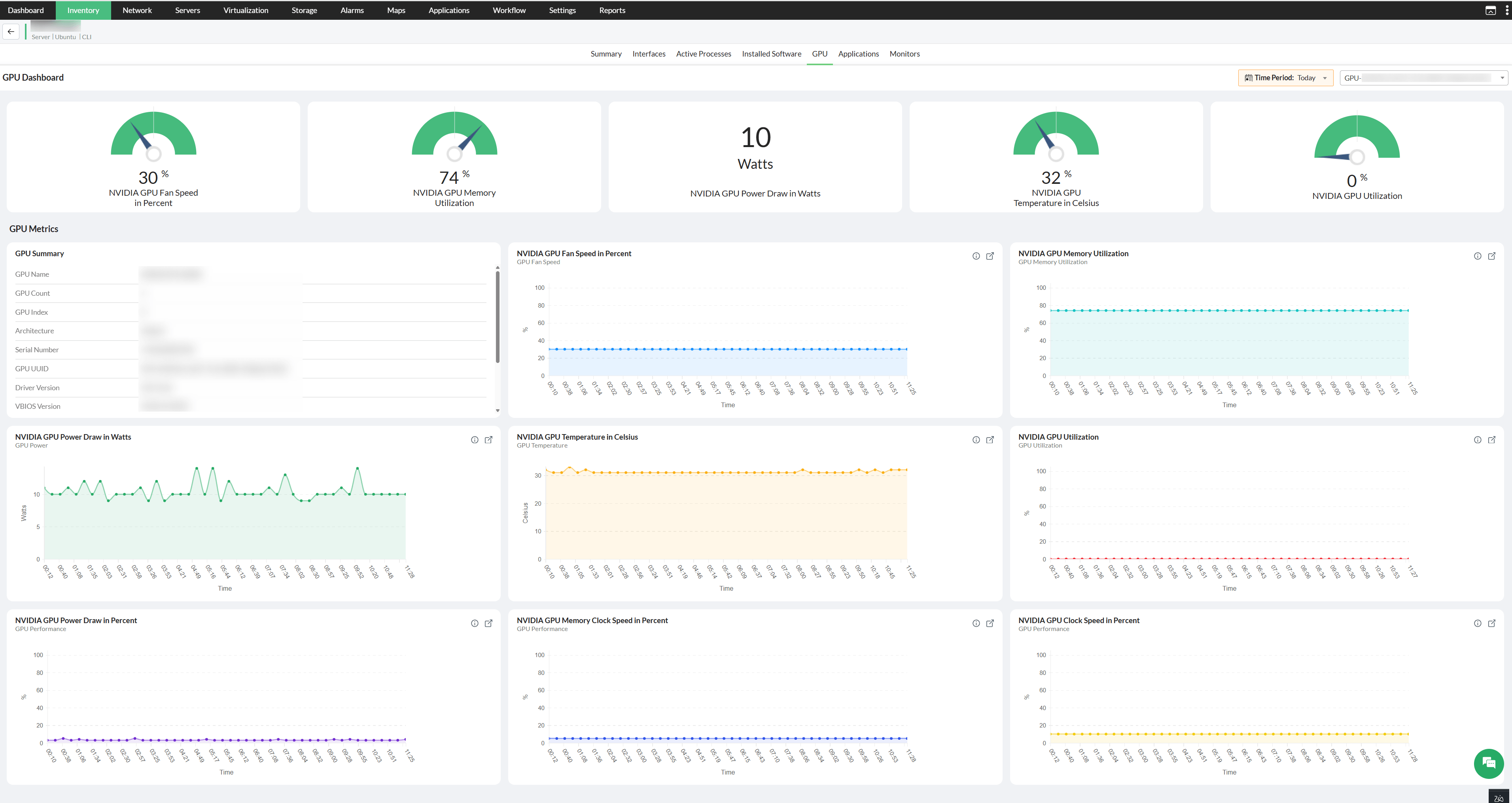The height and width of the screenshot is (803, 1512).
Task: Show info for GPU Utilization chart
Action: [1477, 440]
